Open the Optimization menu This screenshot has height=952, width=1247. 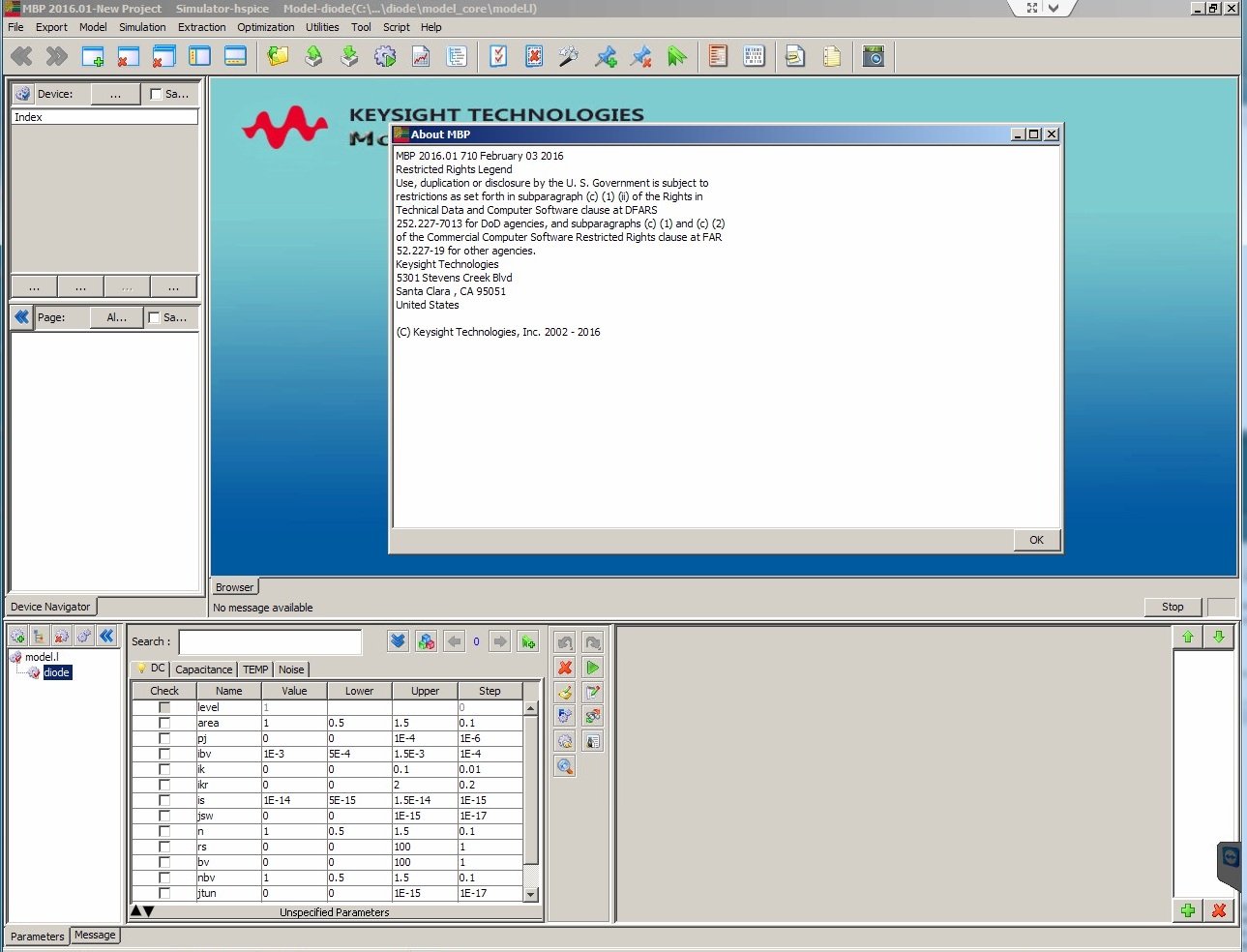click(266, 27)
